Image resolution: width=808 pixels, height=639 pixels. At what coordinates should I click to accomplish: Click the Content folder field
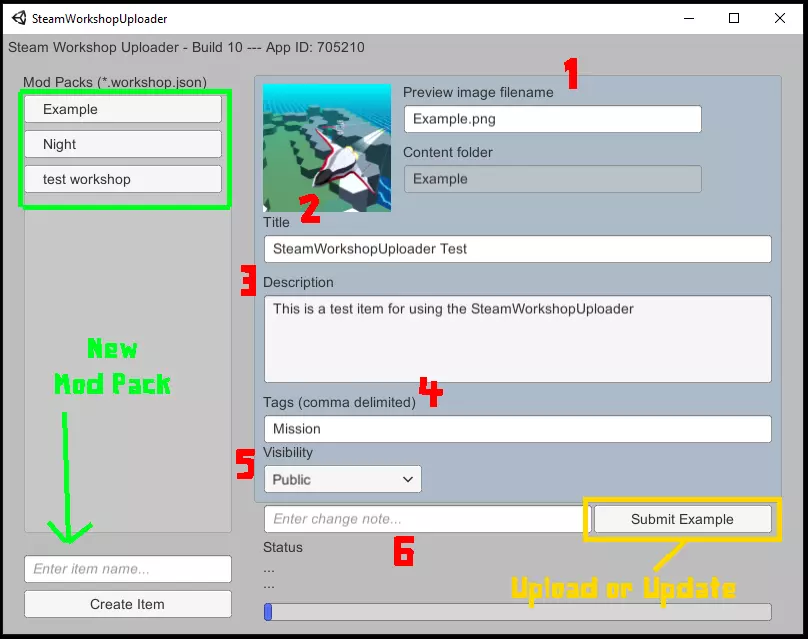pos(552,179)
